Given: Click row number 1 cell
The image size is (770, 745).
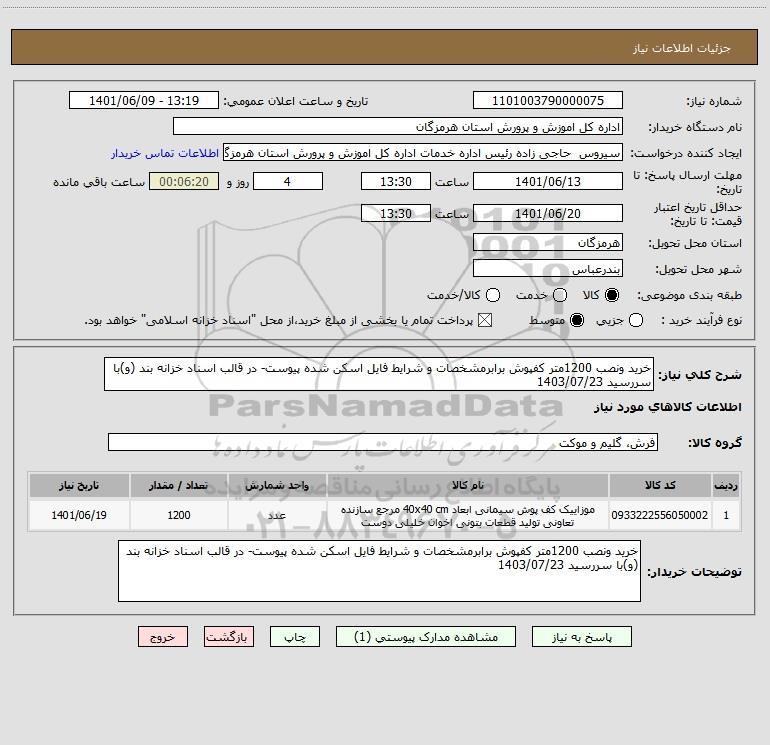Looking at the screenshot, I should (x=726, y=515).
